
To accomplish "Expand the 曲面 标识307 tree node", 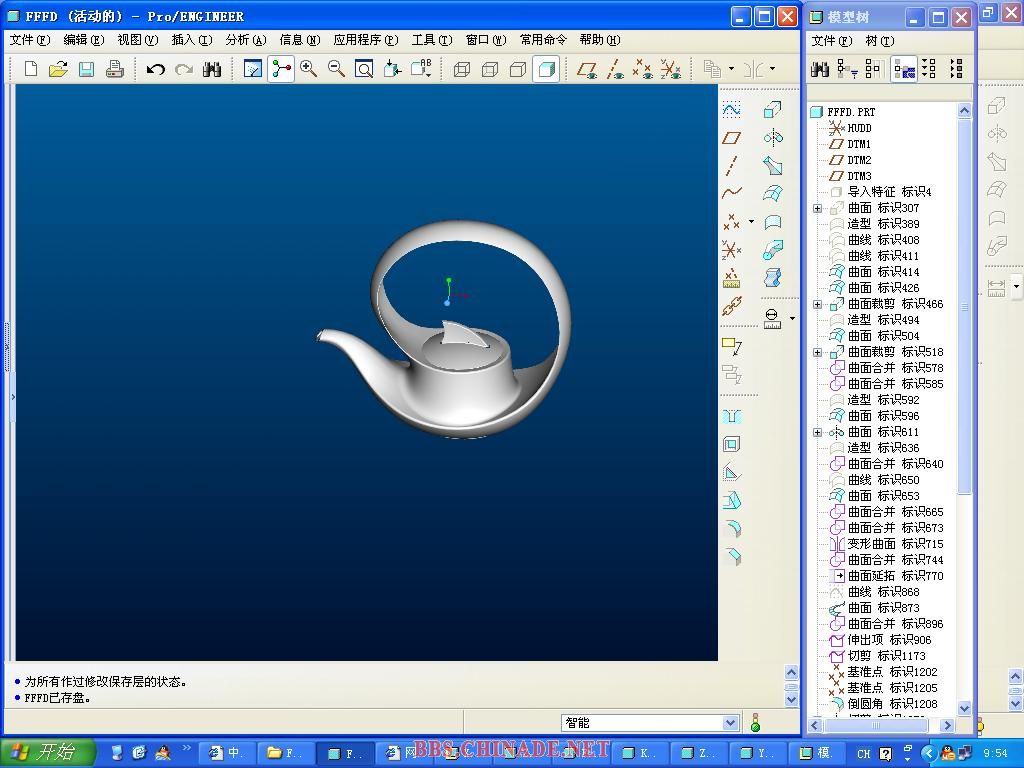I will 817,208.
